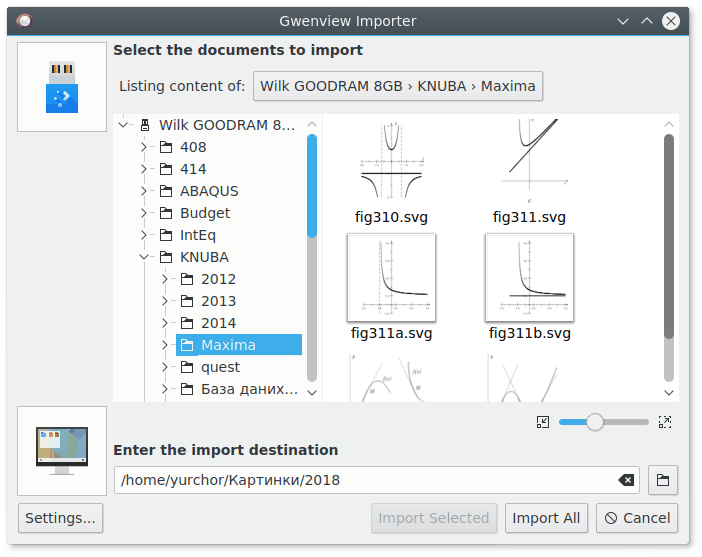Select the Budget folder in tree
Screen dimensions: 702x557
pyautogui.click(x=205, y=213)
